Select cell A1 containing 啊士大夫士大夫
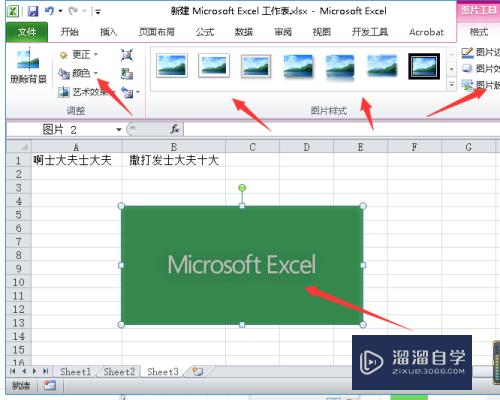Screen dimensions: 500x400 77,160
